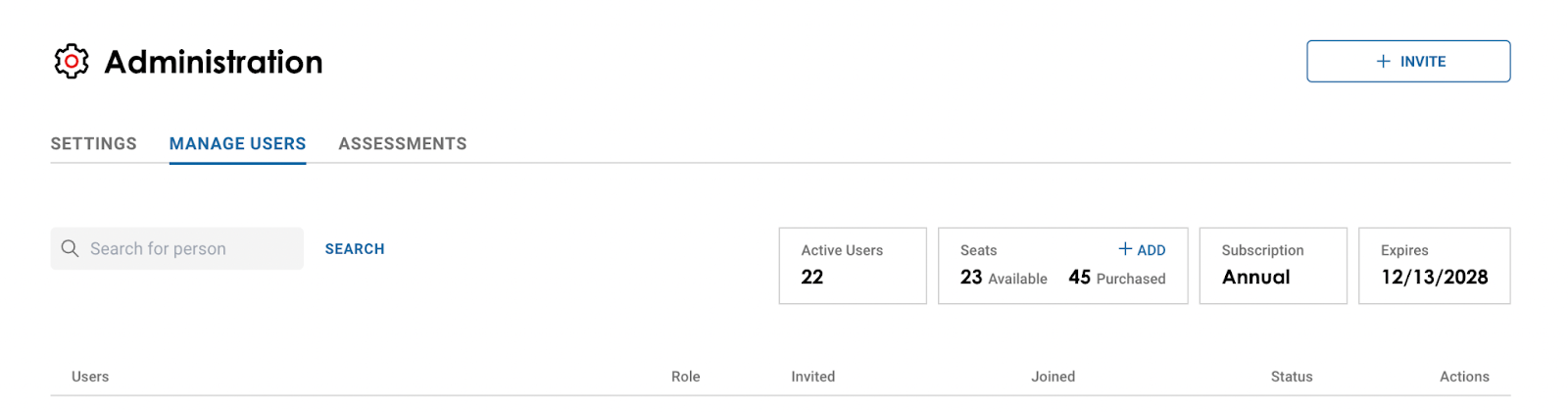Click the Joined column header

pos(1053,377)
